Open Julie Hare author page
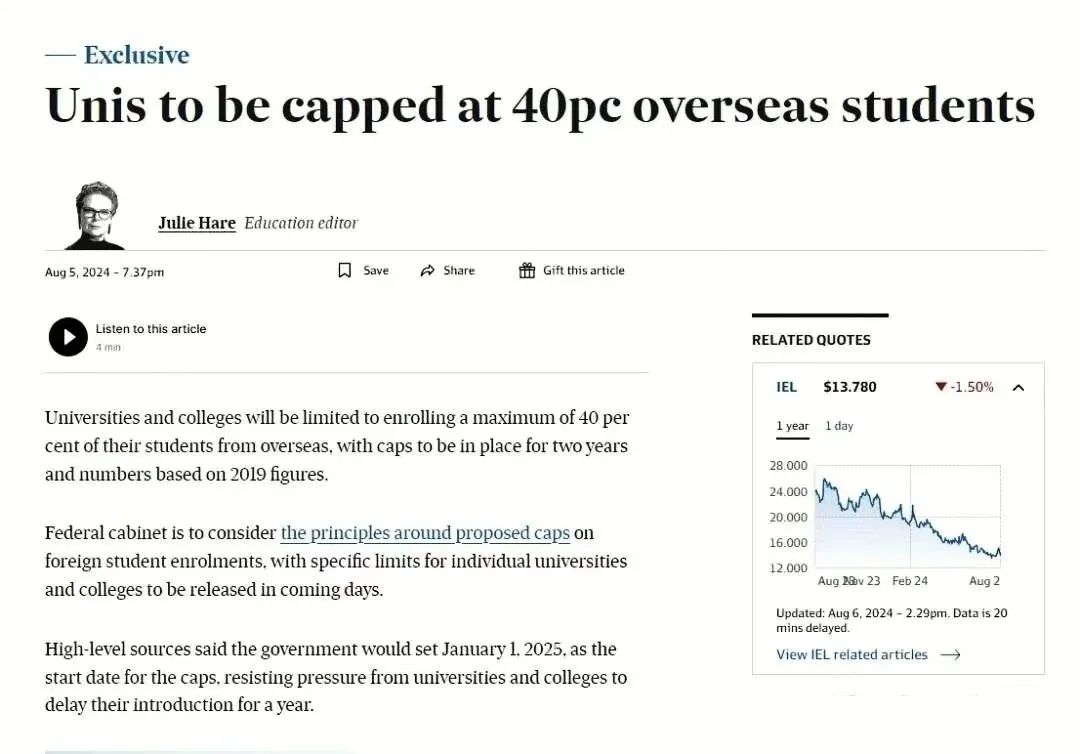 197,223
